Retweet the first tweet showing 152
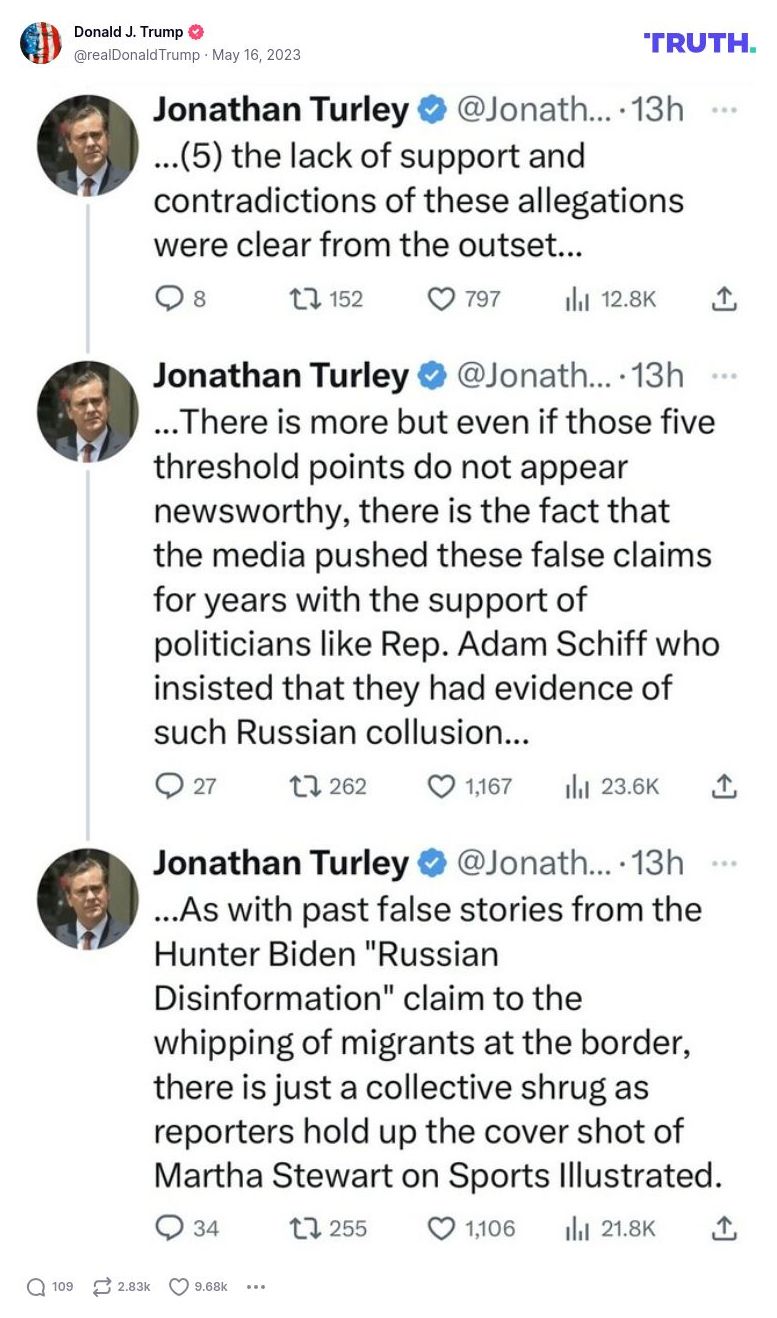This screenshot has height=1318, width=777. [301, 298]
